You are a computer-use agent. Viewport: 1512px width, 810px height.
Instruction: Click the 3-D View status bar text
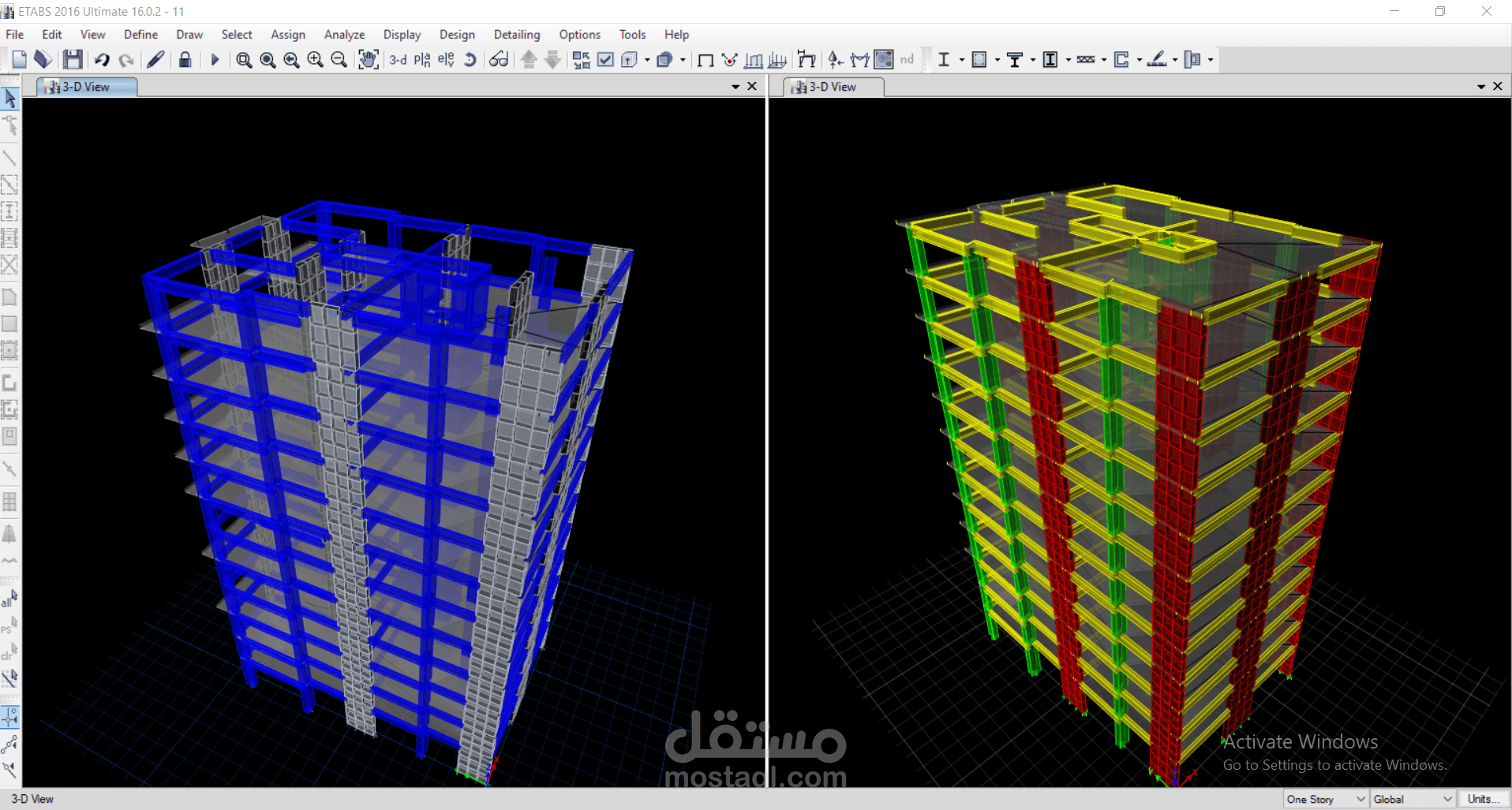pos(32,799)
